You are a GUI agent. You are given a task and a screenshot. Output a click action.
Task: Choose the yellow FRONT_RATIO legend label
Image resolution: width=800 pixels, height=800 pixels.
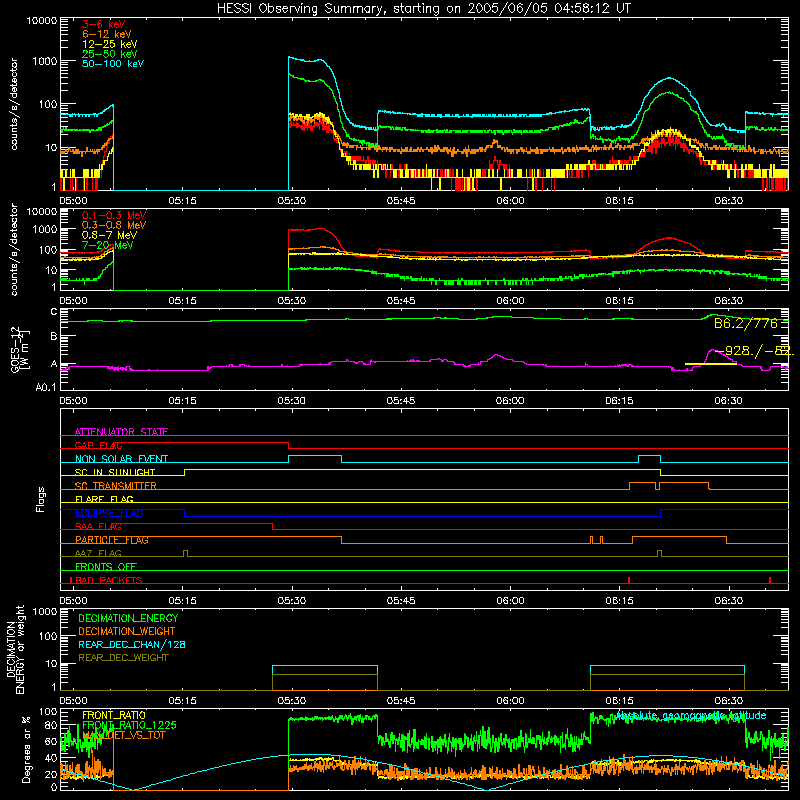[x=114, y=715]
